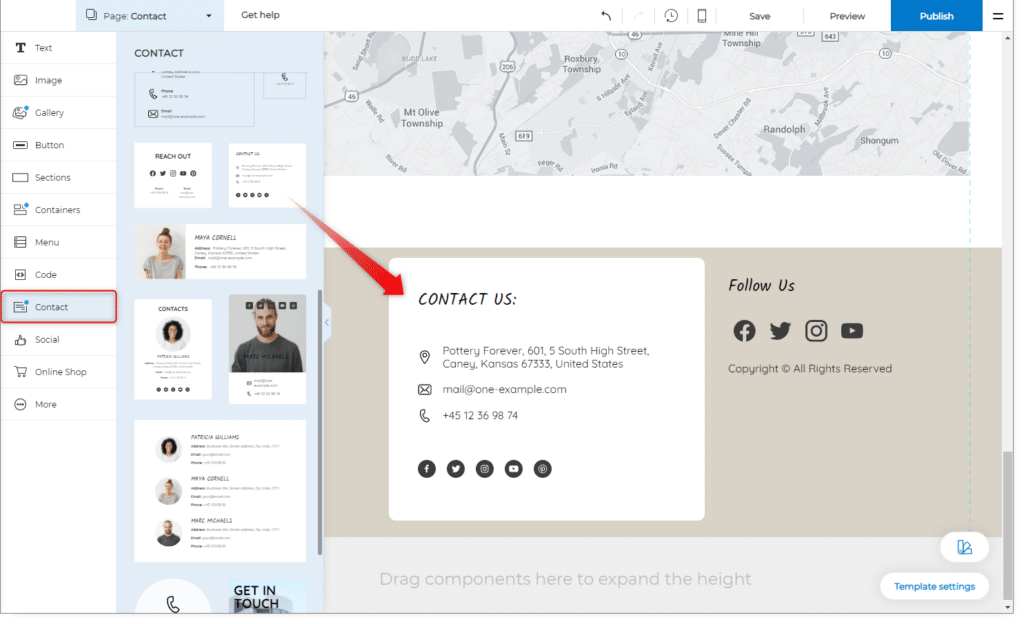Select Contact in the left sidebar
Viewport: 1024px width, 624px height.
pyautogui.click(x=58, y=307)
